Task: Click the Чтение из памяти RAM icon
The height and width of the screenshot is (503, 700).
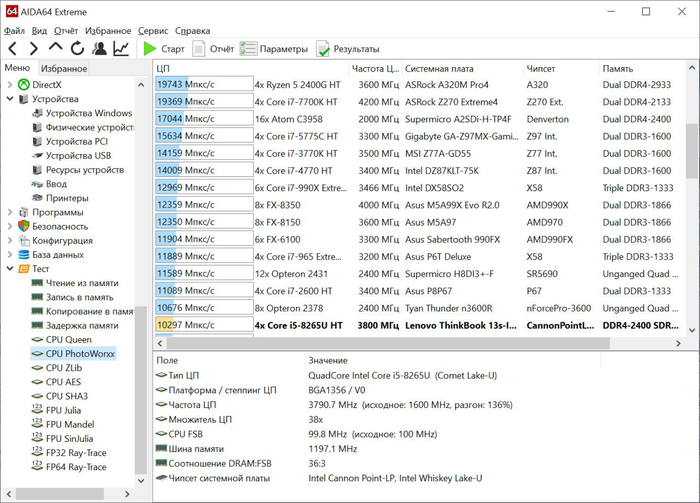Action: click(x=38, y=283)
